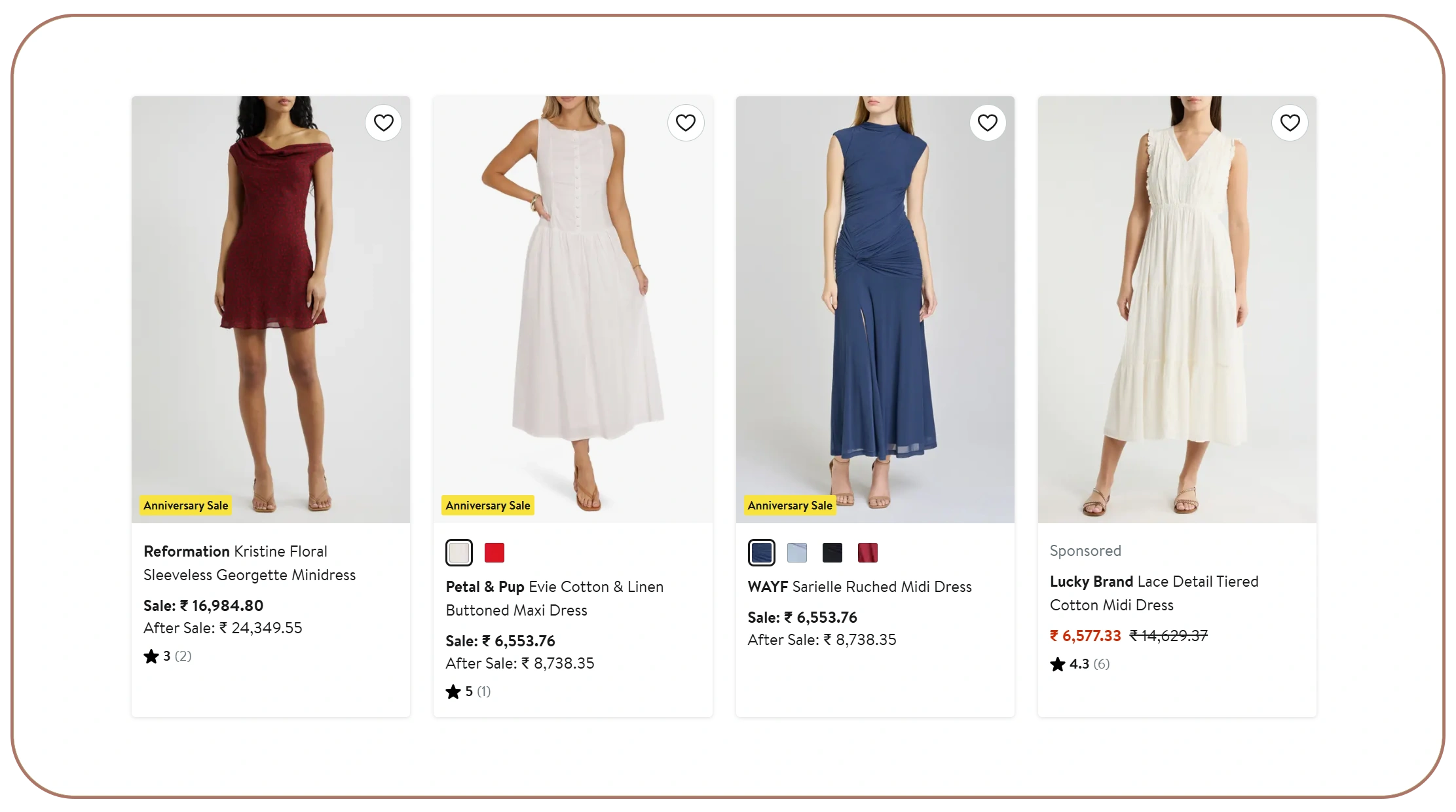The height and width of the screenshot is (812, 1456).
Task: Click the red ₹ 6,577.33 price
Action: (1085, 636)
